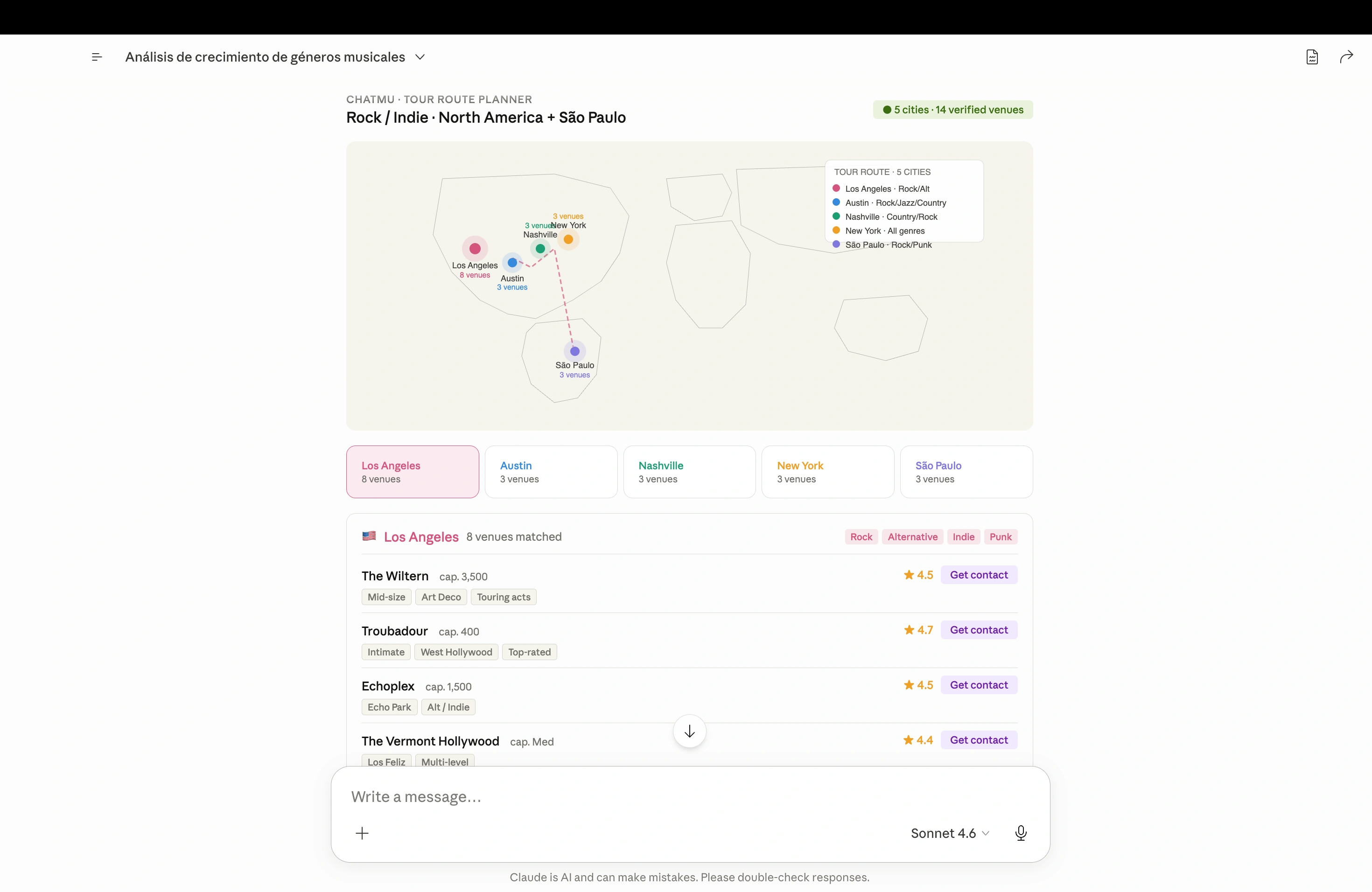Click the US flag icon beside Los Angeles

click(369, 536)
